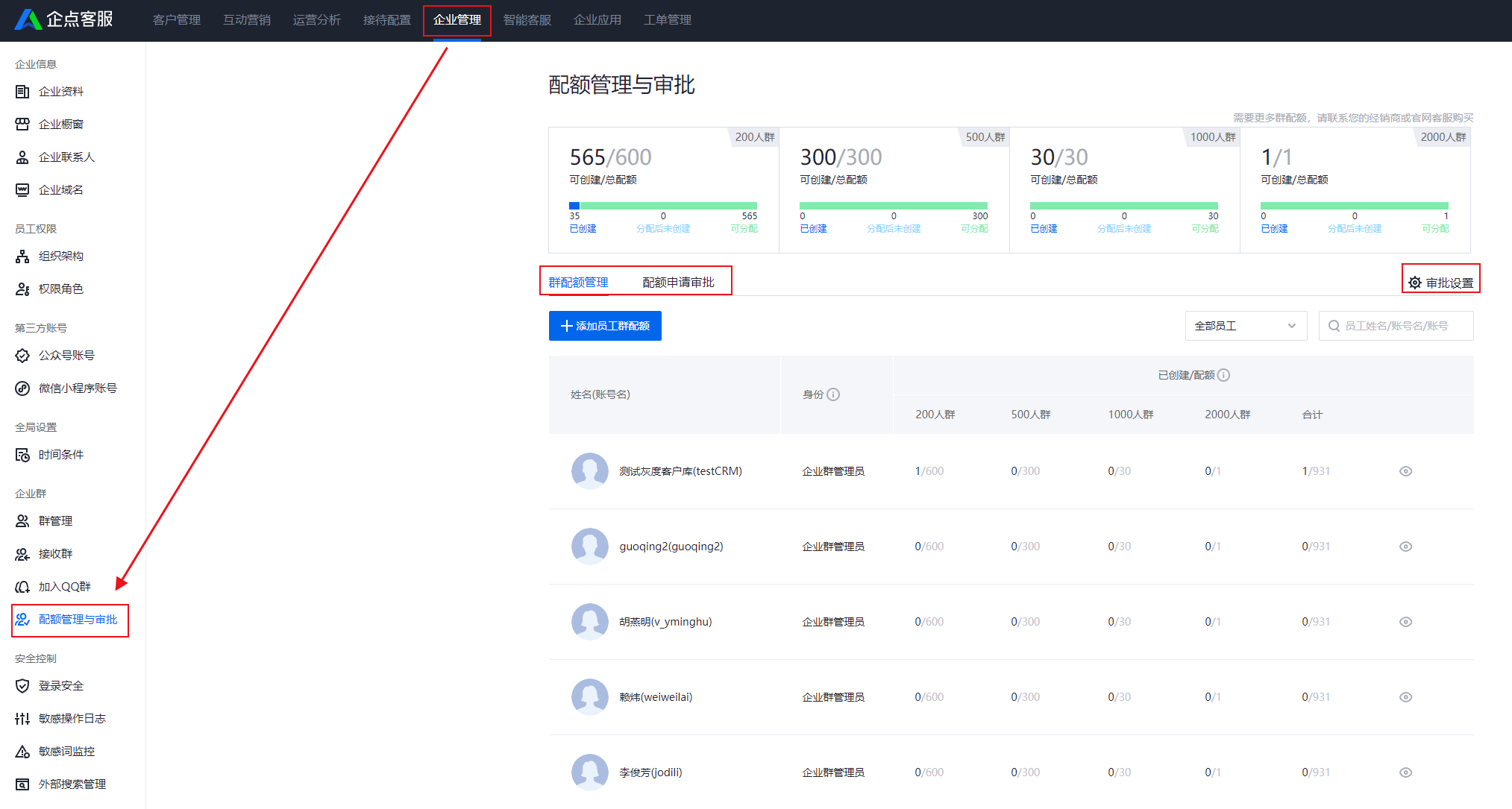
Task: Open 智能客服 top menu
Action: [527, 20]
